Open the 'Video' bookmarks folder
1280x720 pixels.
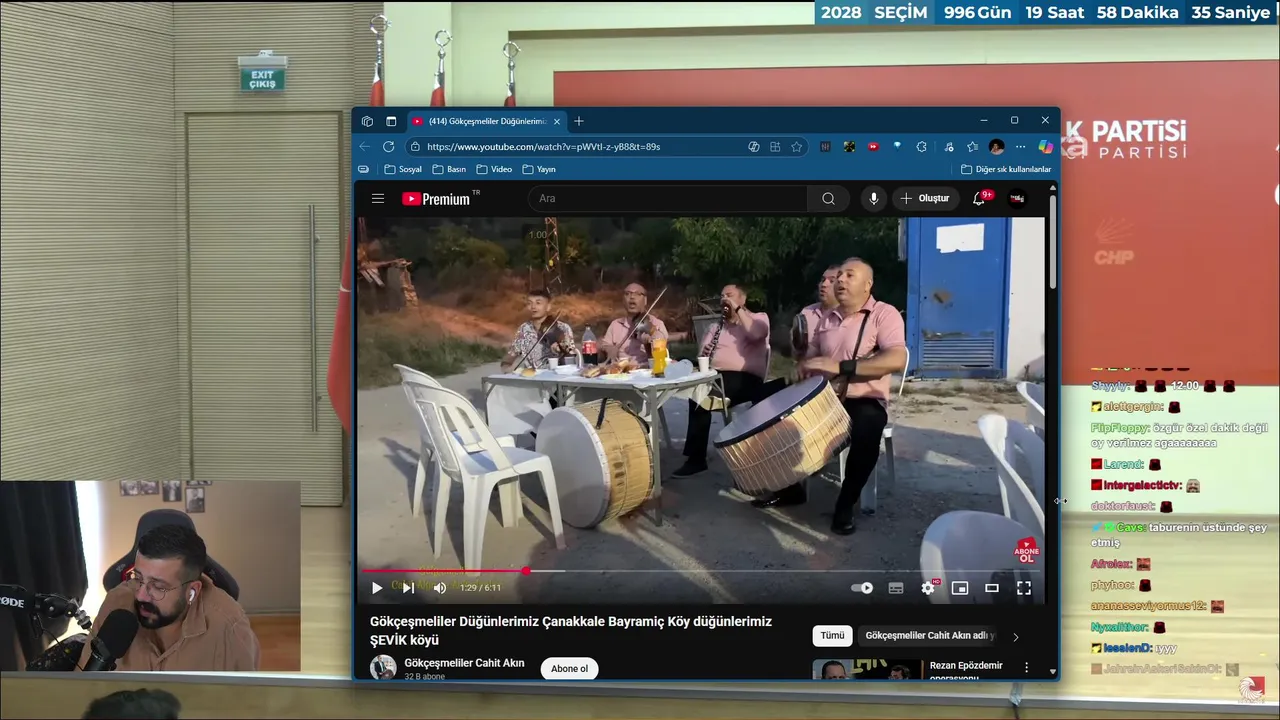click(x=494, y=169)
